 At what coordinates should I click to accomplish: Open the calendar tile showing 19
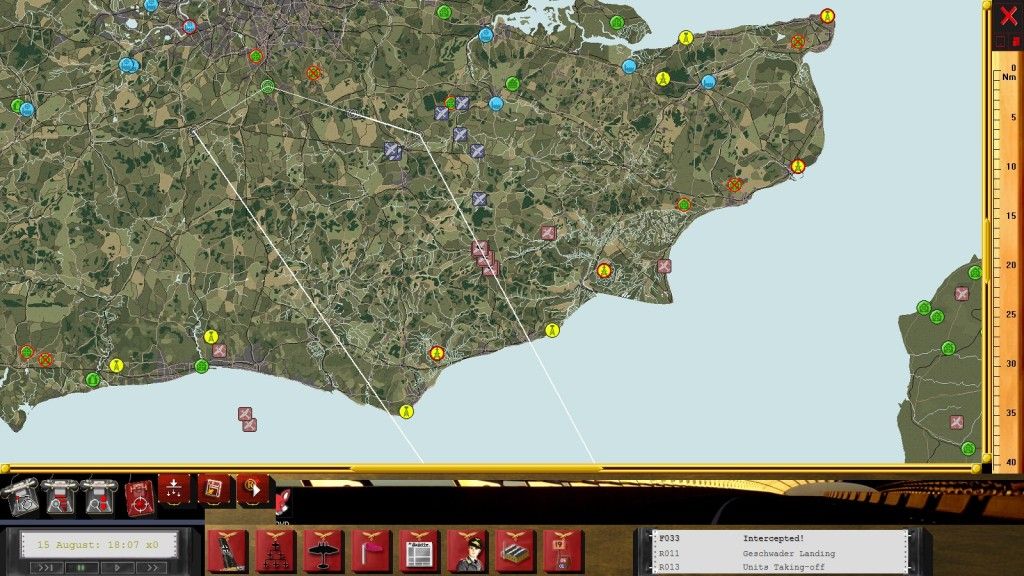(563, 552)
